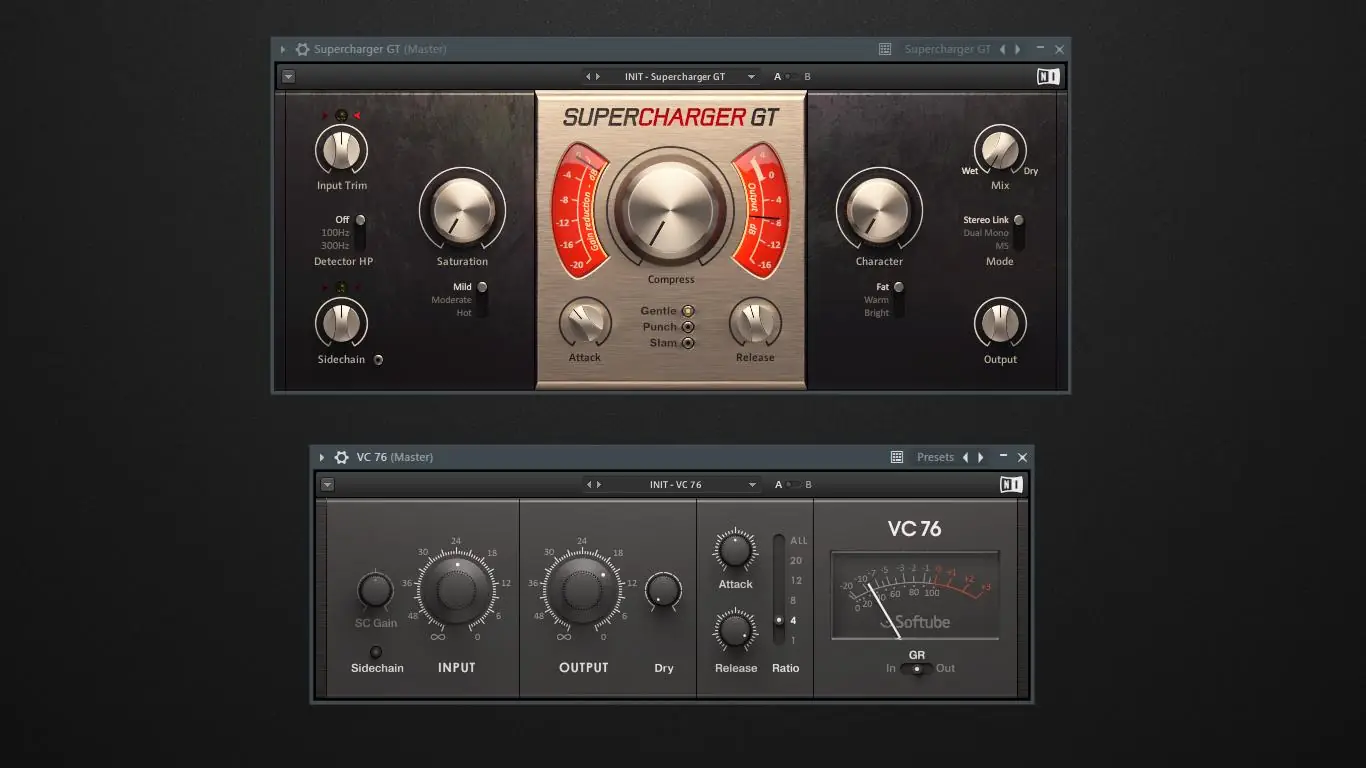Step to previous preset in Supercharger GT header
This screenshot has width=1366, height=768.
(x=589, y=77)
